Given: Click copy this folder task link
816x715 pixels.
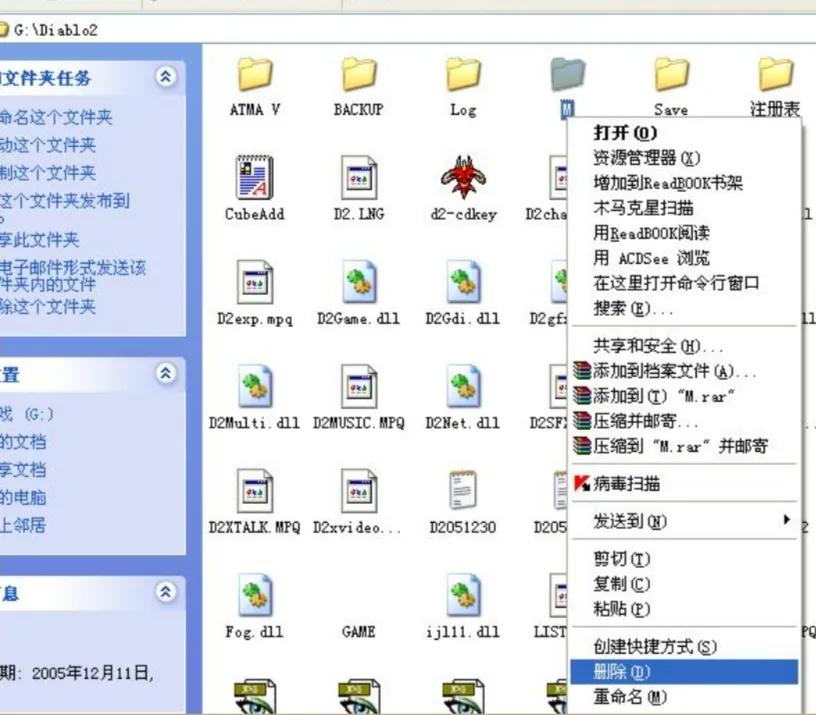Looking at the screenshot, I should tap(47, 173).
